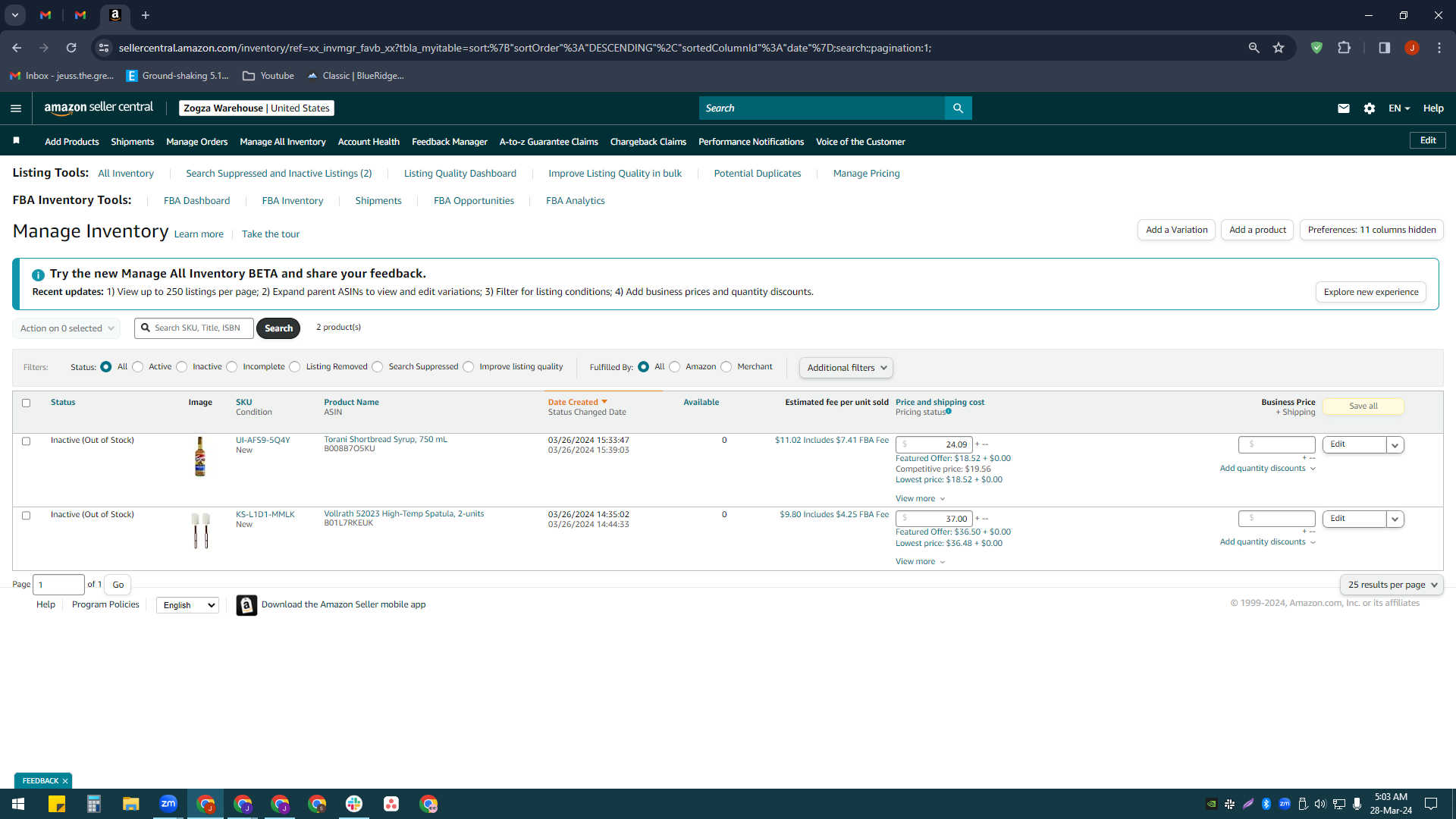1456x819 pixels.
Task: Open Chrome three-dot menu
Action: [x=1439, y=48]
